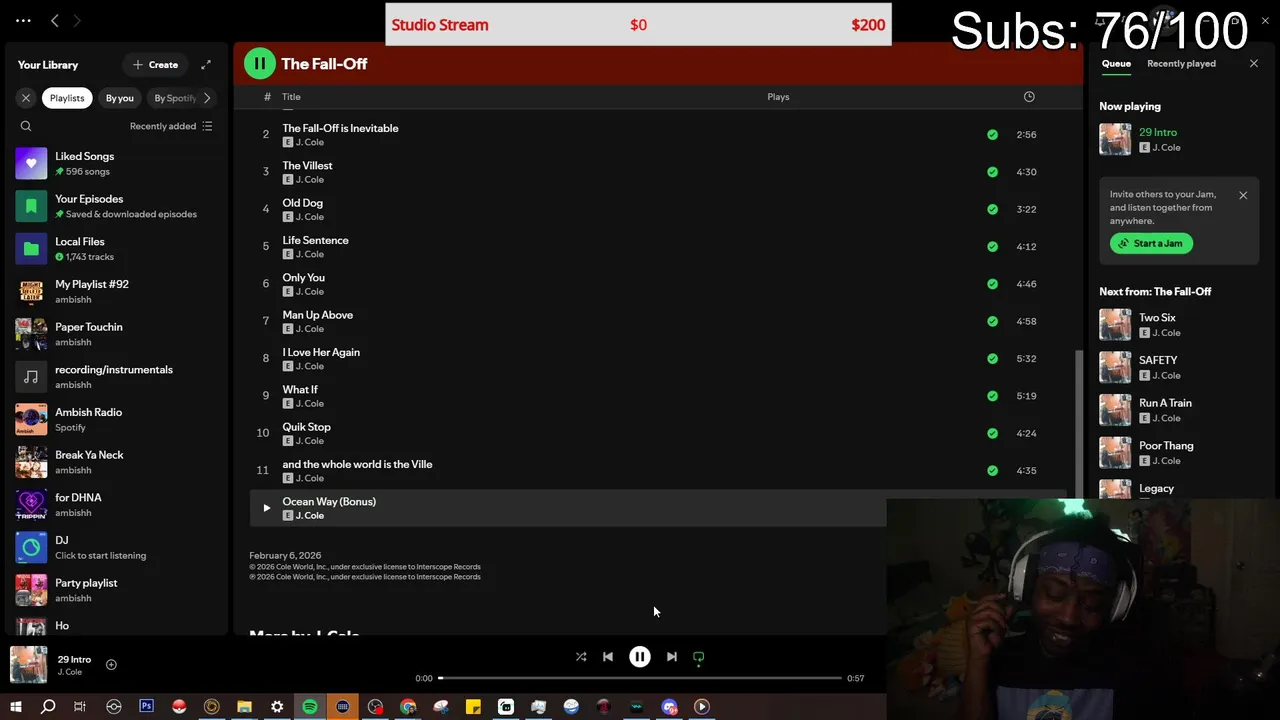This screenshot has width=1280, height=720.
Task: Click the playback progress bar
Action: coord(640,678)
